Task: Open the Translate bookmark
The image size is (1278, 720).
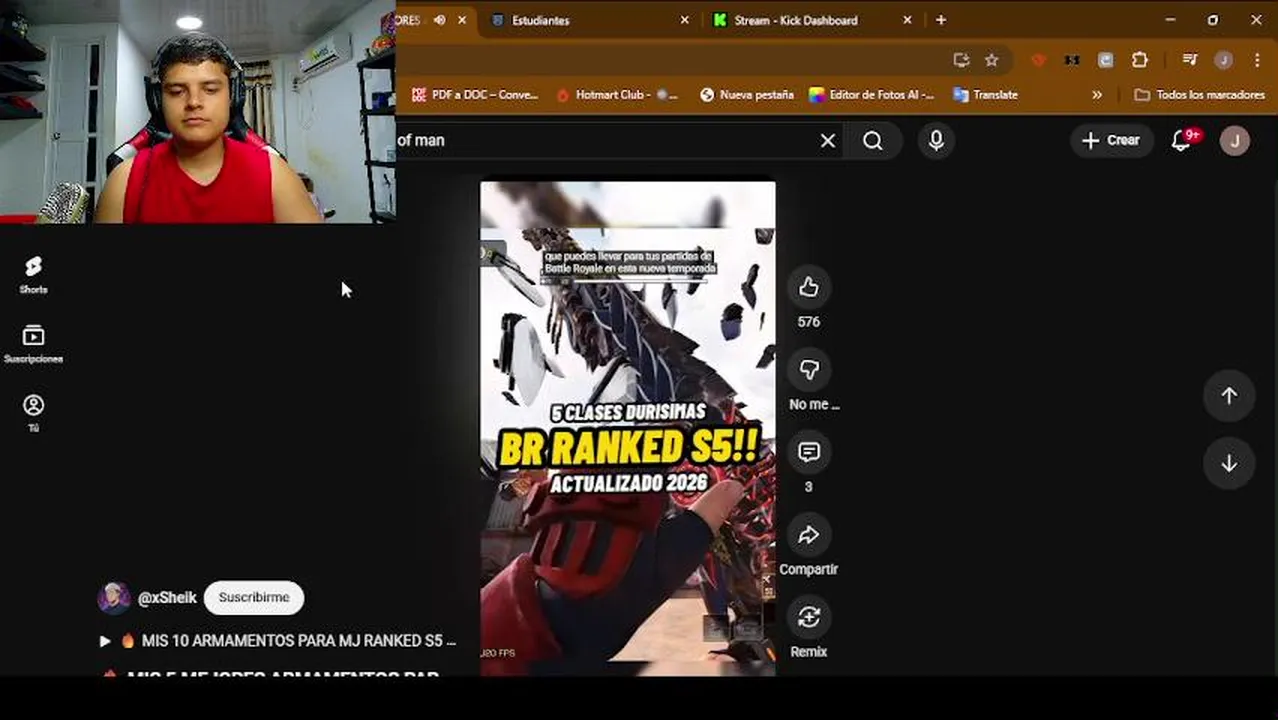Action: point(985,95)
